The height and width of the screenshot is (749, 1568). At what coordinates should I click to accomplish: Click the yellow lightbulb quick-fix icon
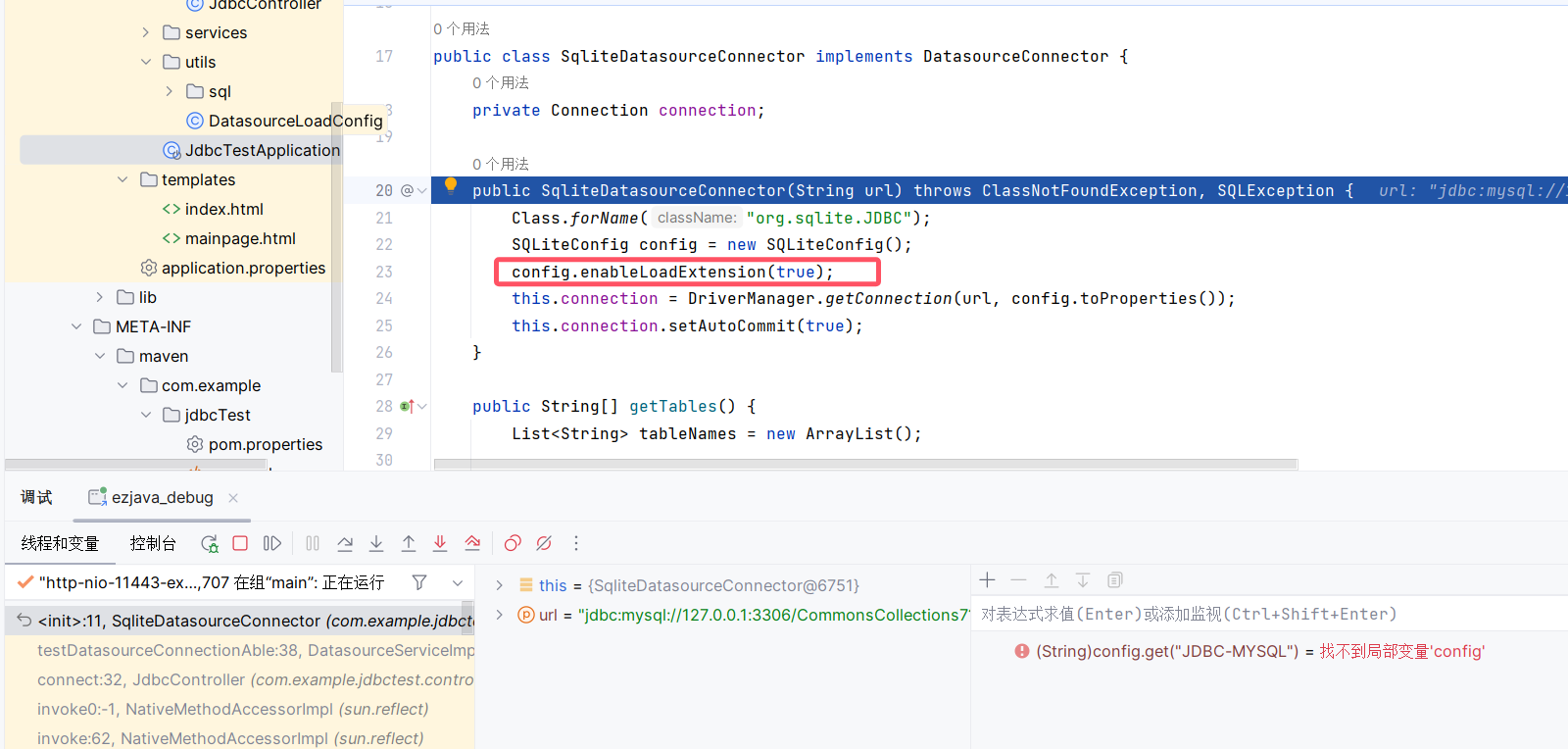(x=451, y=186)
